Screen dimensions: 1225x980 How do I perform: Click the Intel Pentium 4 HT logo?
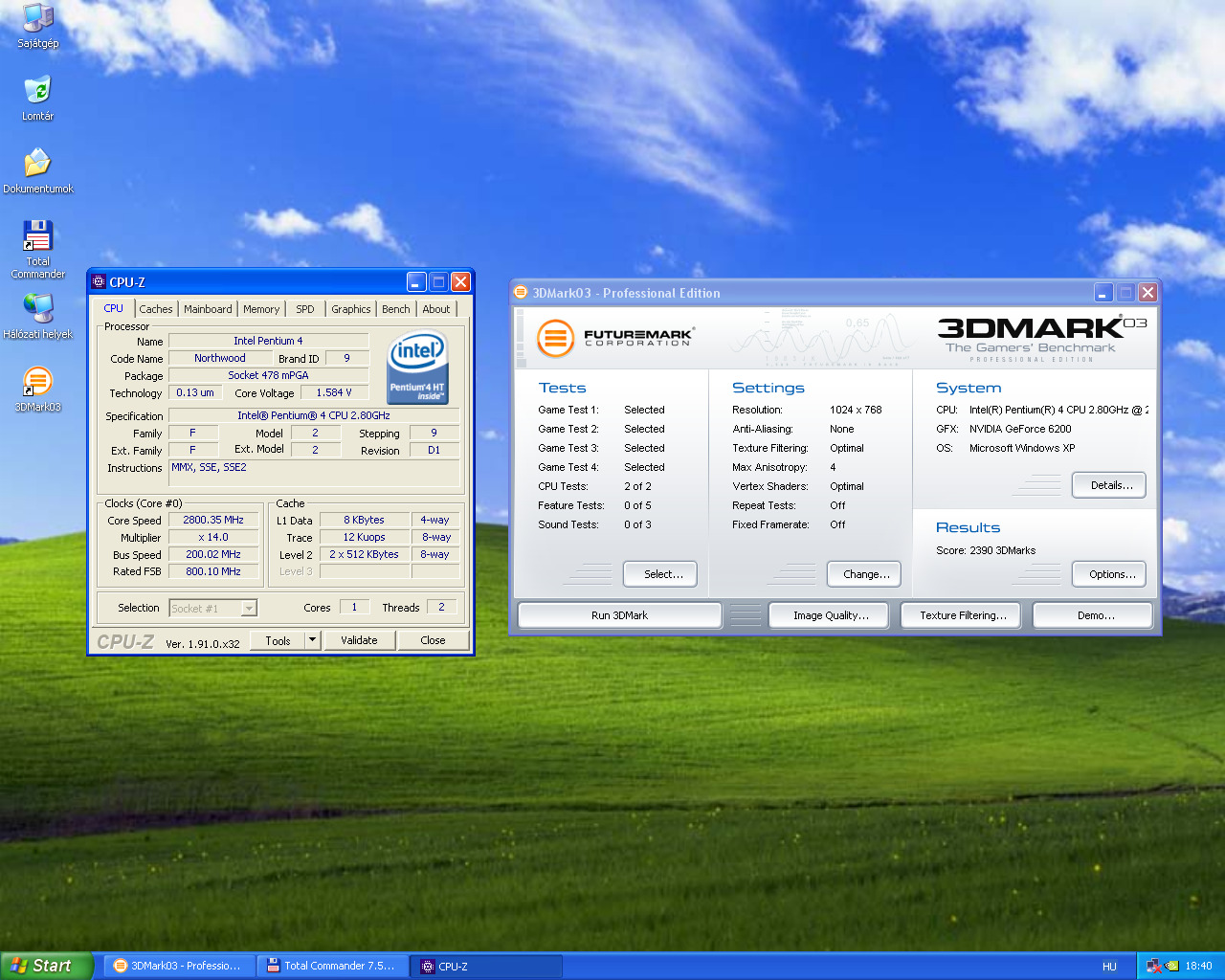tap(418, 367)
